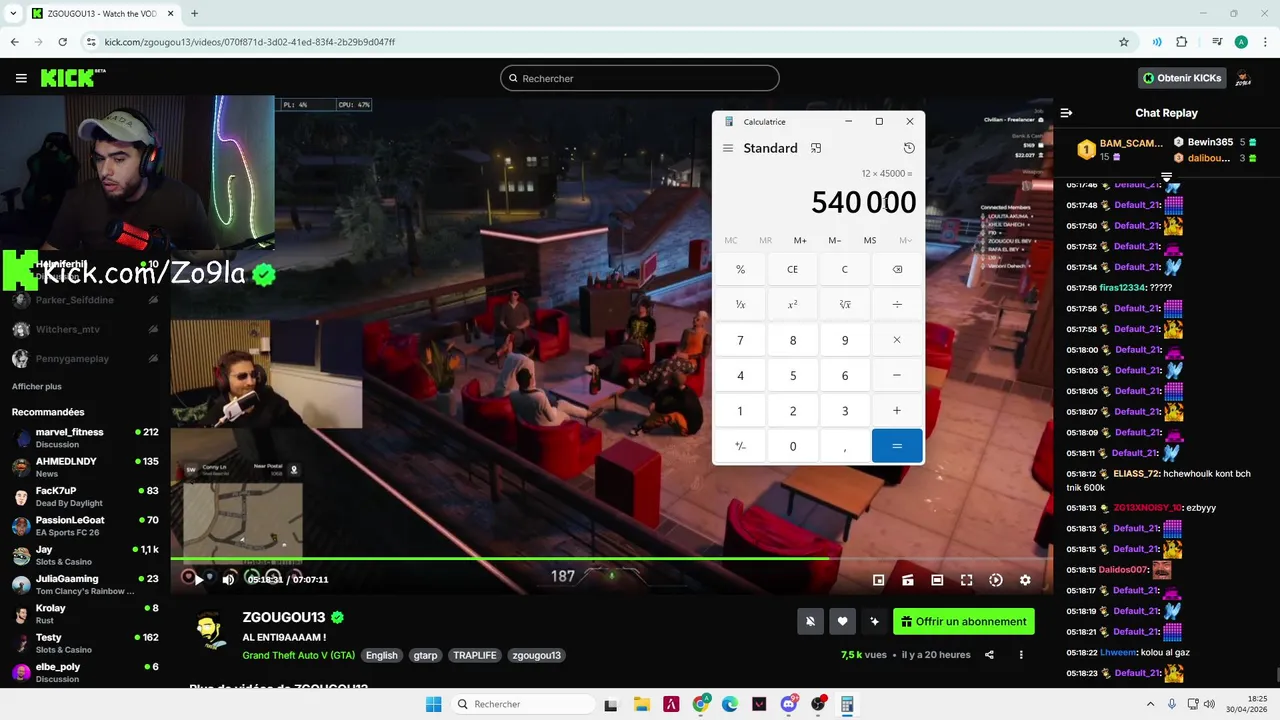Viewport: 1280px width, 720px height.
Task: Click calculator percent key
Action: pyautogui.click(x=741, y=269)
